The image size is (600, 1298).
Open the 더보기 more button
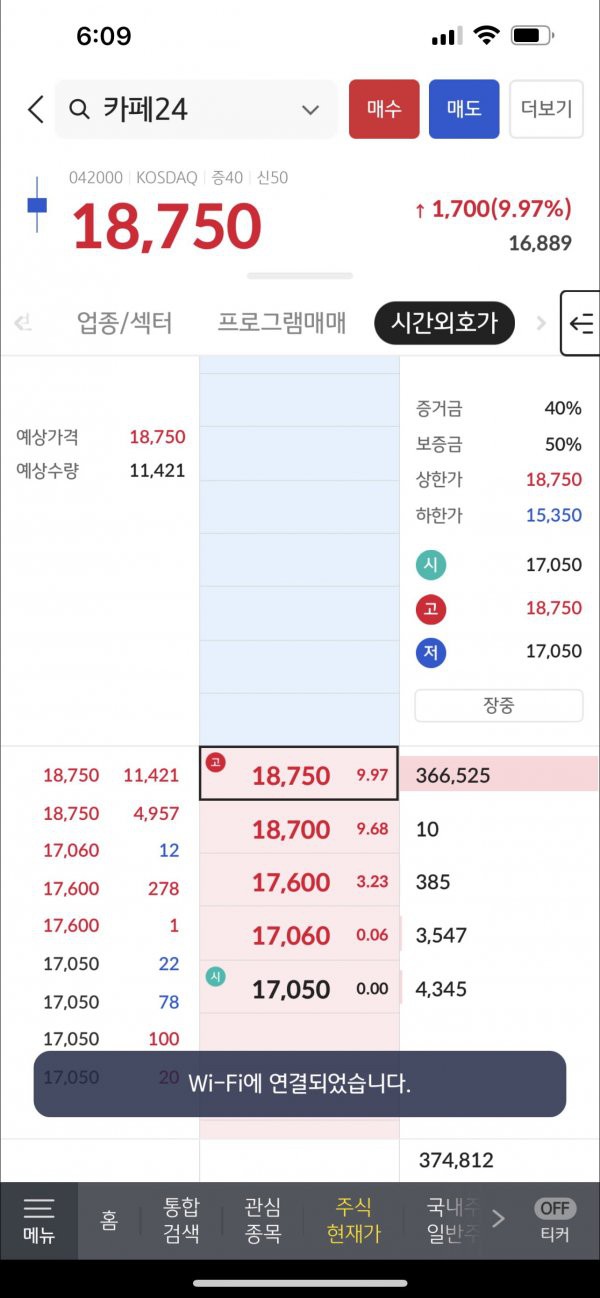pos(546,109)
